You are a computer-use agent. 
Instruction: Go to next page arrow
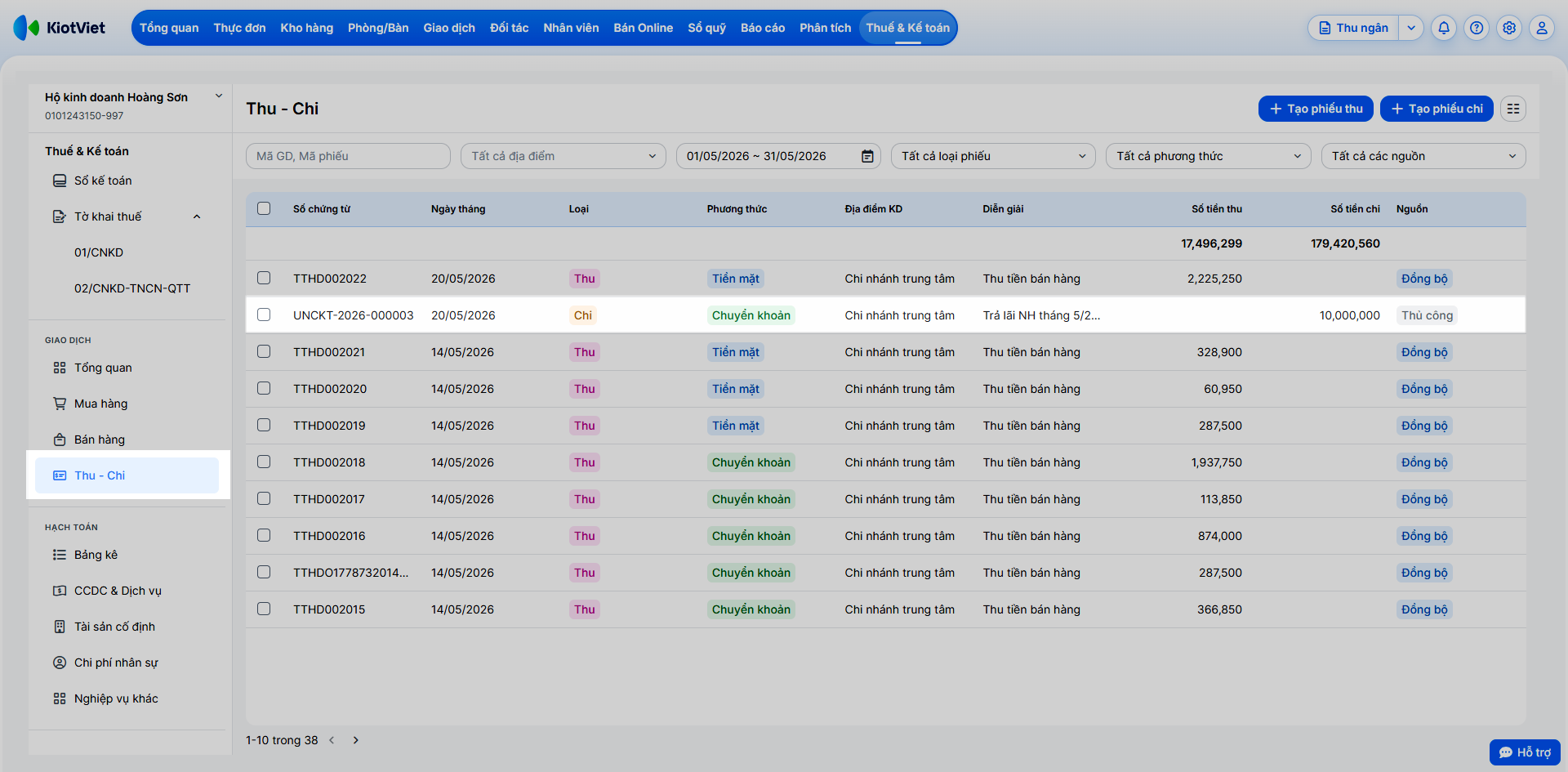[355, 740]
